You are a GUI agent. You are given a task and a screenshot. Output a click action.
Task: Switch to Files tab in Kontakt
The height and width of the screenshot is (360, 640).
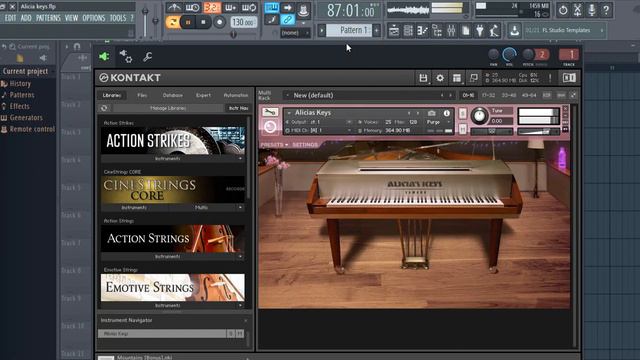click(142, 95)
